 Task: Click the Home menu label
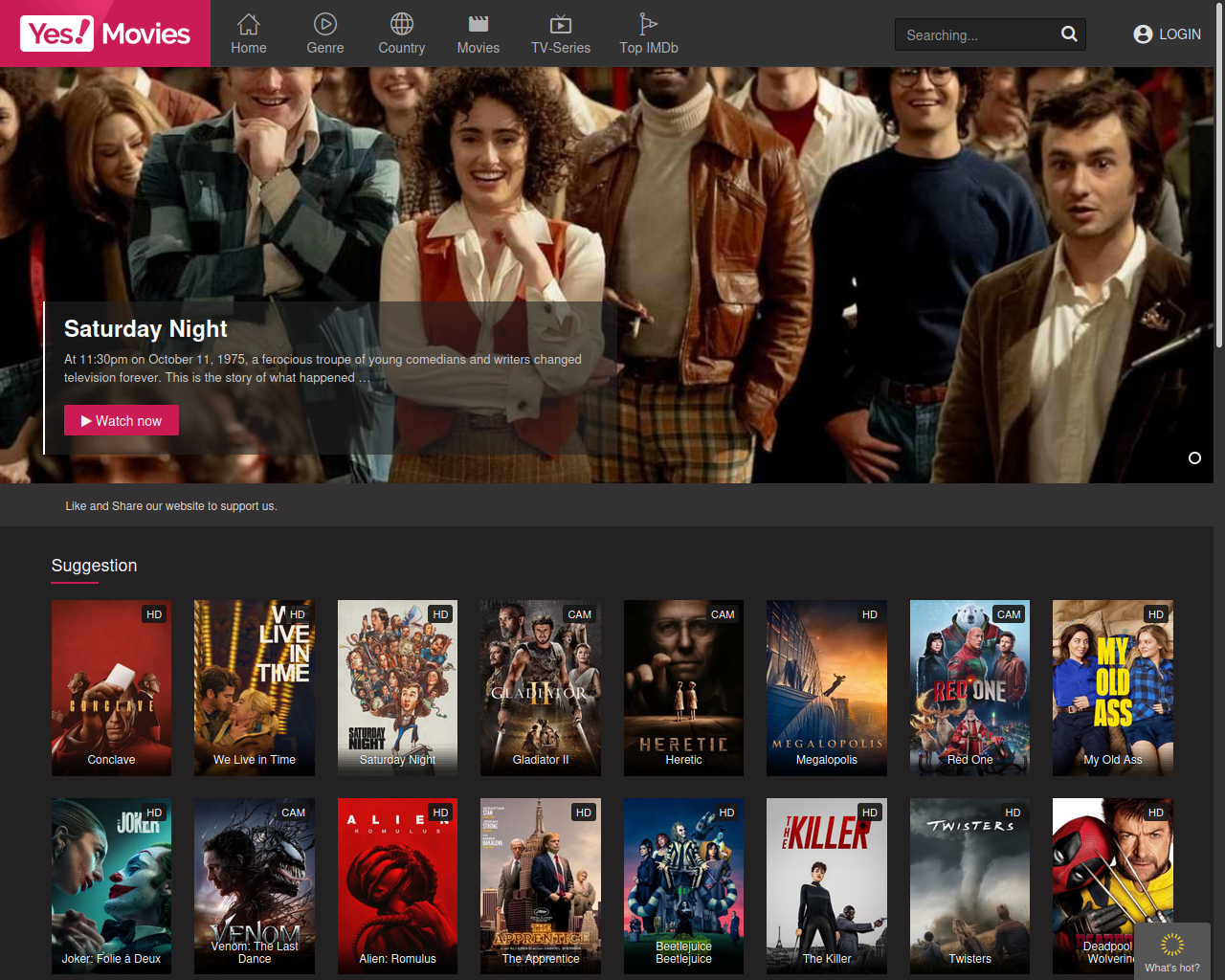pos(249,48)
